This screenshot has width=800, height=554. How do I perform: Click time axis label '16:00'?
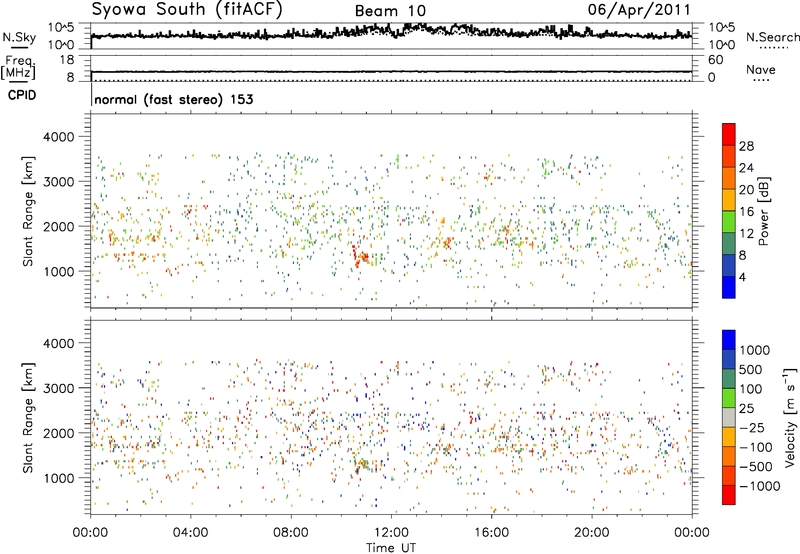[x=491, y=533]
